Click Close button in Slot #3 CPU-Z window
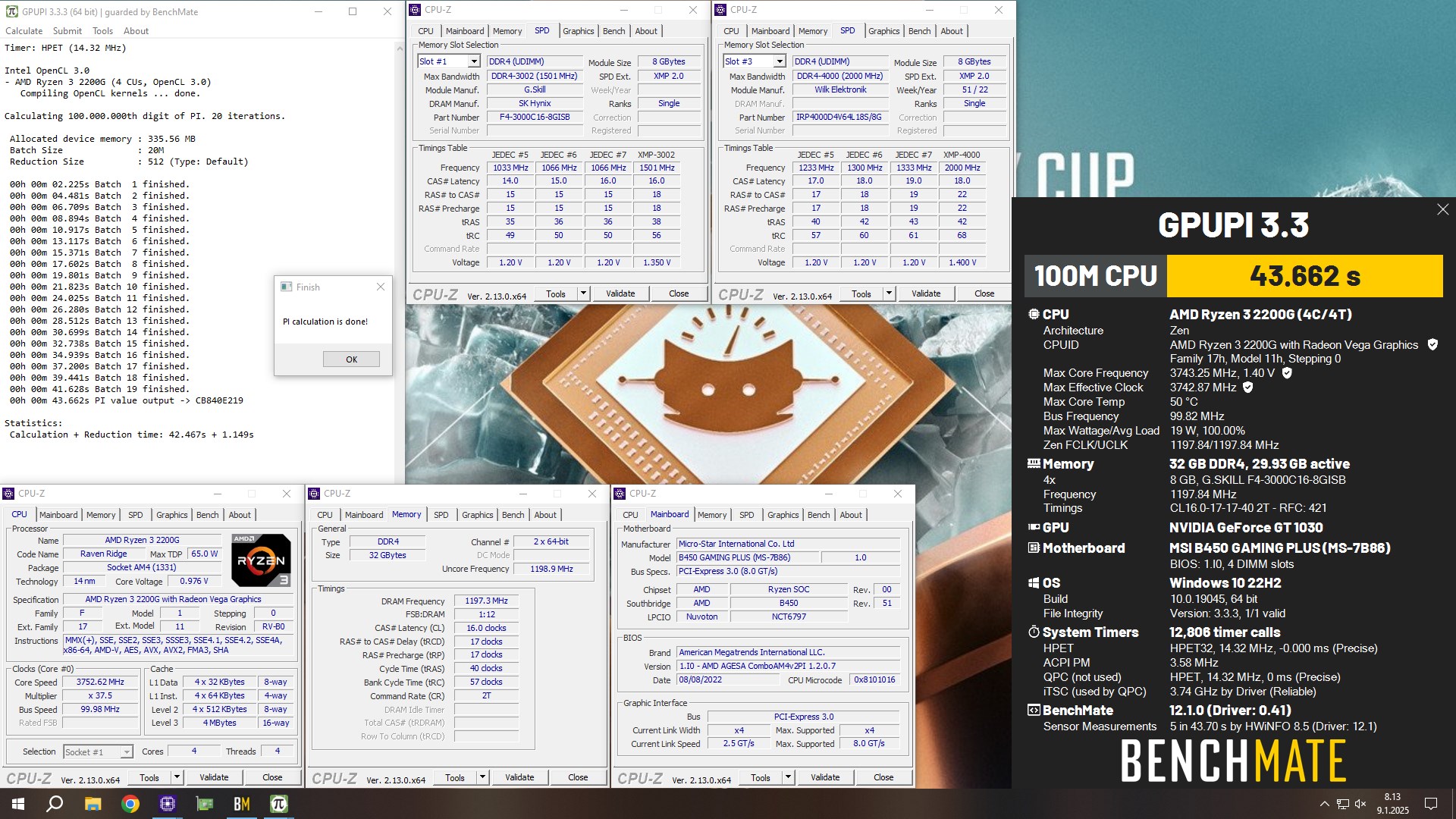1456x819 pixels. pos(984,293)
